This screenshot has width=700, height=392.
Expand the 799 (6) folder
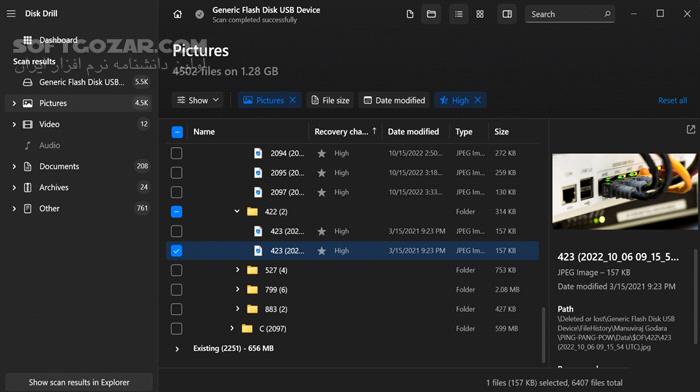[x=237, y=289]
